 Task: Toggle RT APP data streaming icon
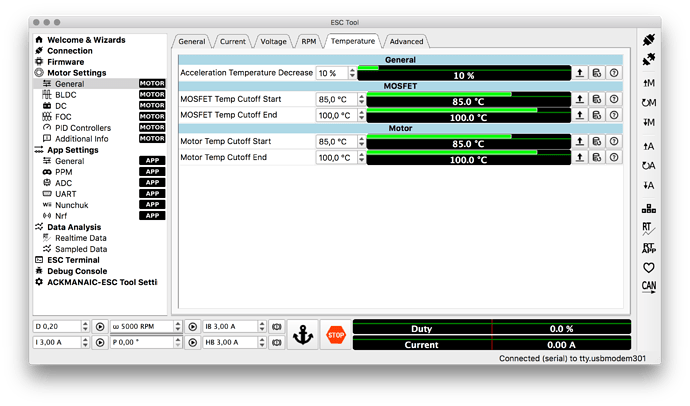tap(649, 248)
